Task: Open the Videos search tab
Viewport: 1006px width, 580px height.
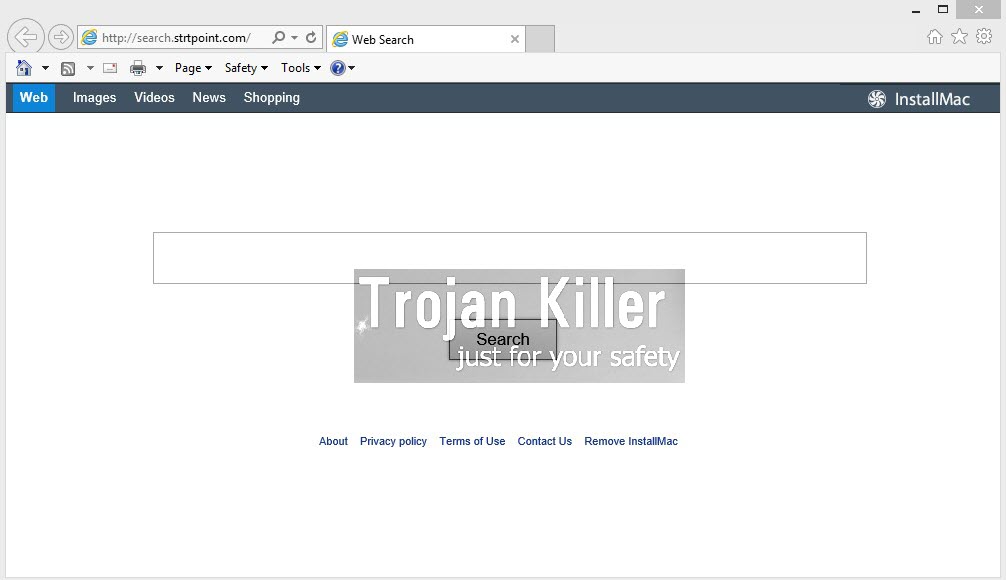Action: 154,98
